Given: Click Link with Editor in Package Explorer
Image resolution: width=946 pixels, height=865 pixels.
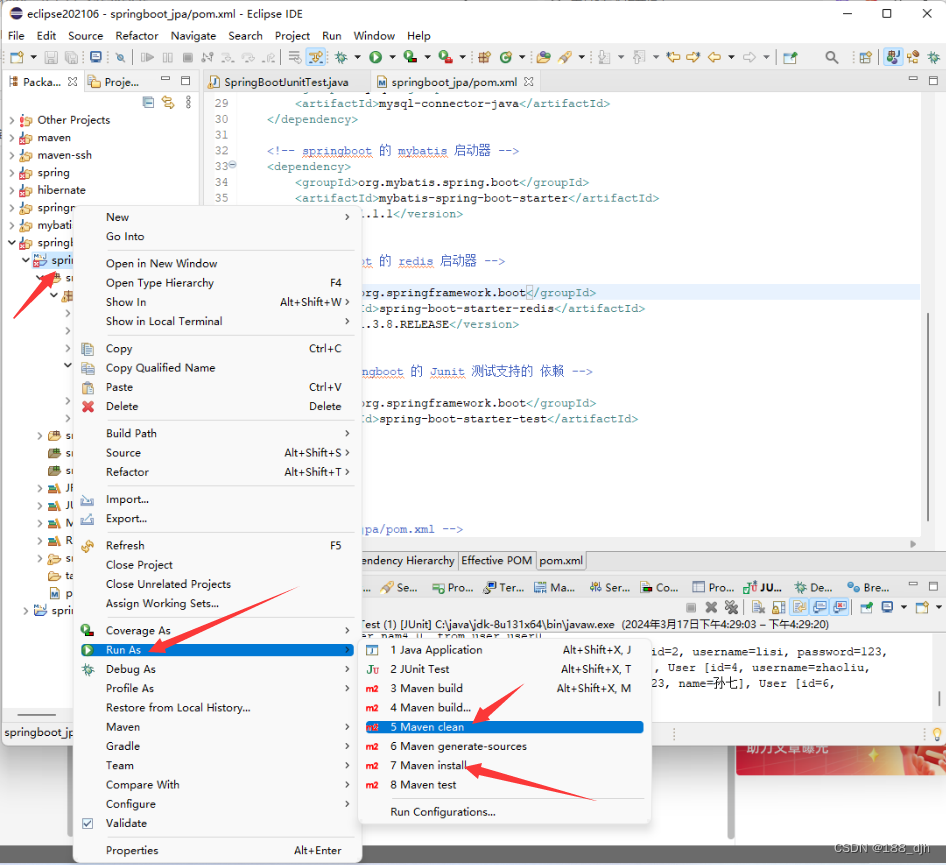Looking at the screenshot, I should [168, 103].
